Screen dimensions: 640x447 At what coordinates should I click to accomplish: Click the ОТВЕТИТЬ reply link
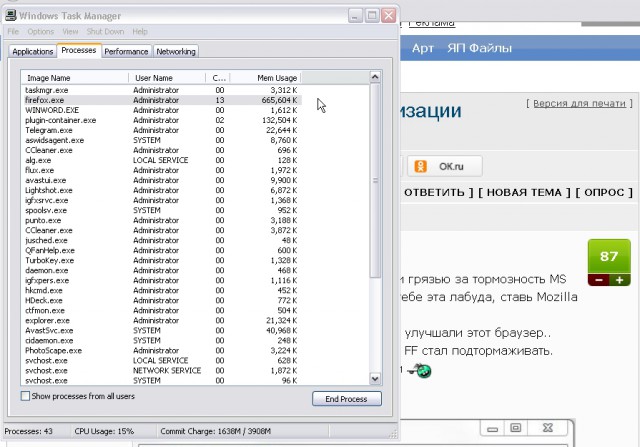434,192
